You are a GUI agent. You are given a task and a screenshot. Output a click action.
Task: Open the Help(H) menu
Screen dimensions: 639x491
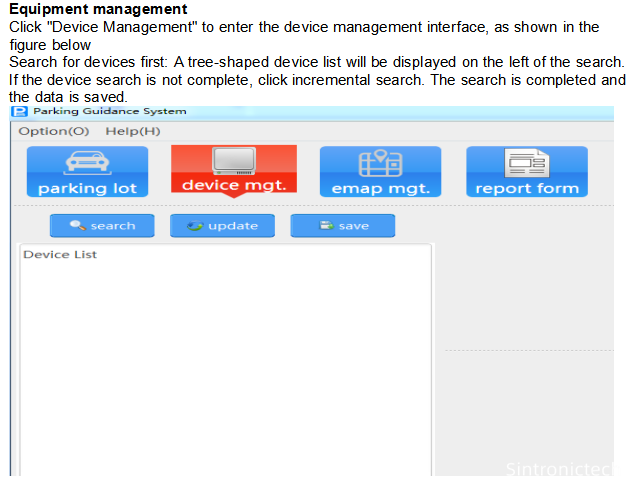133,131
